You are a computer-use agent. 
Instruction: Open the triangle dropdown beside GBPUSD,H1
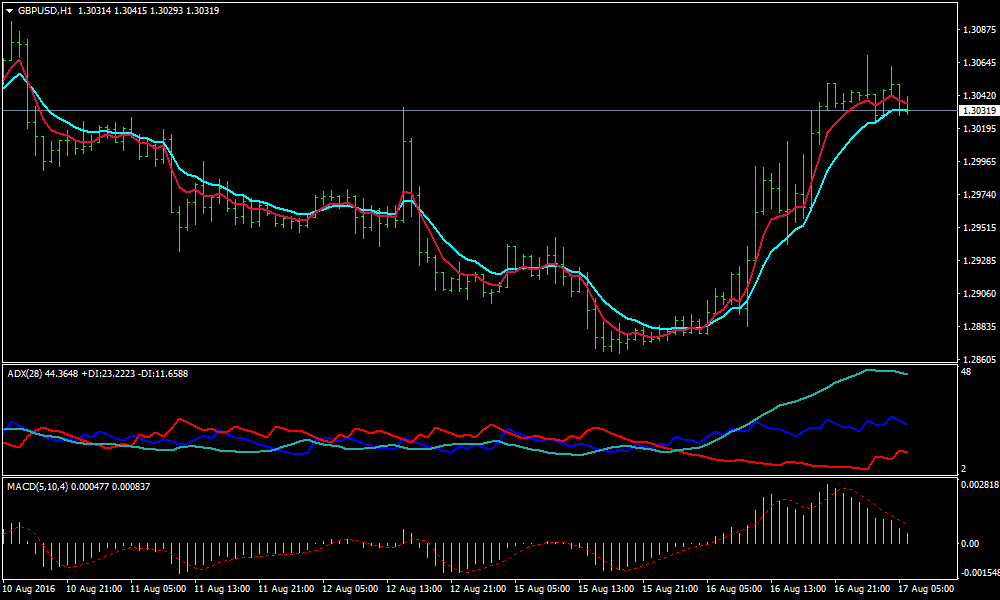(x=9, y=10)
